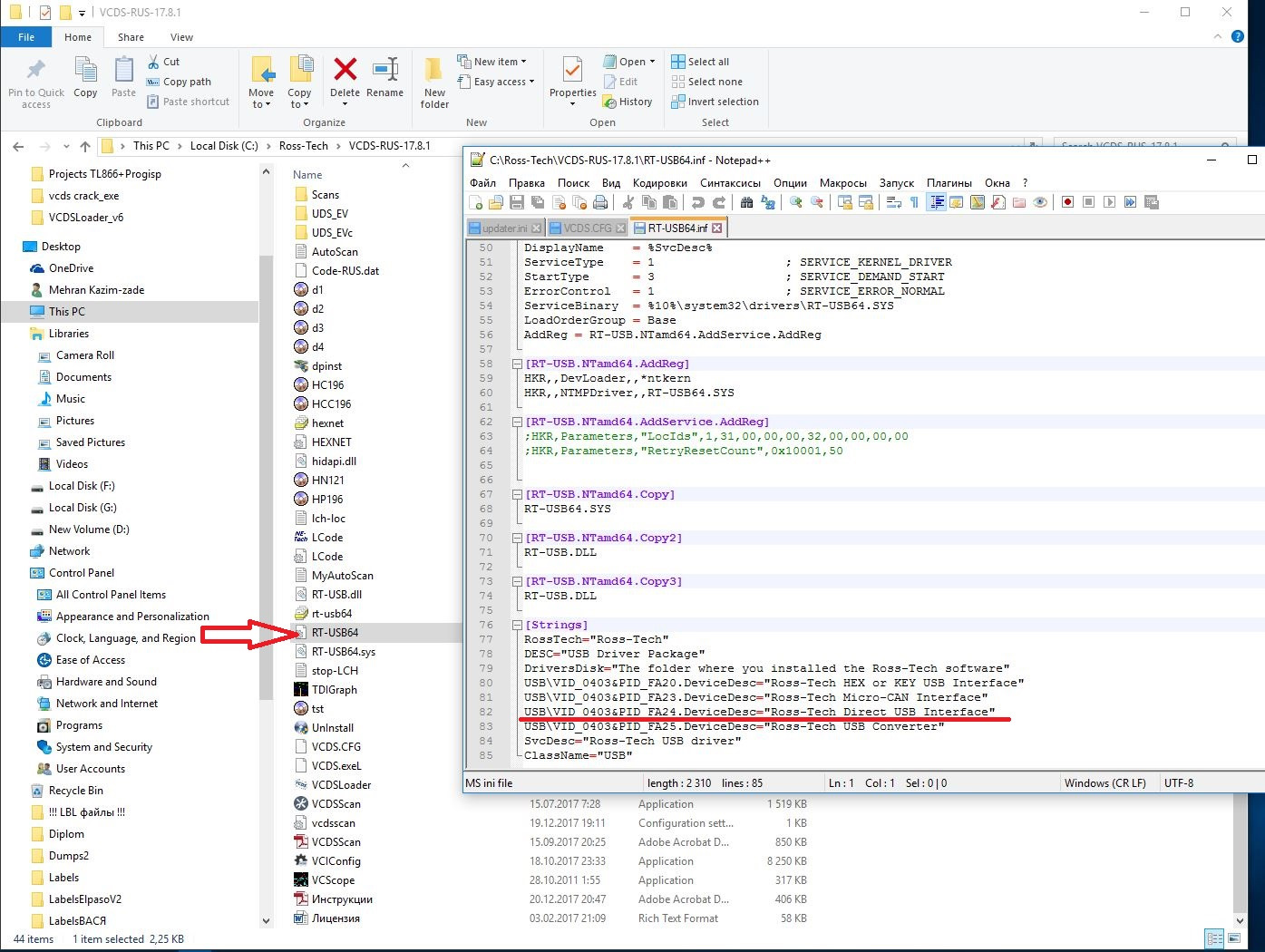Redo edit in Notepad++ toolbar
This screenshot has width=1265, height=952.
pos(719,202)
